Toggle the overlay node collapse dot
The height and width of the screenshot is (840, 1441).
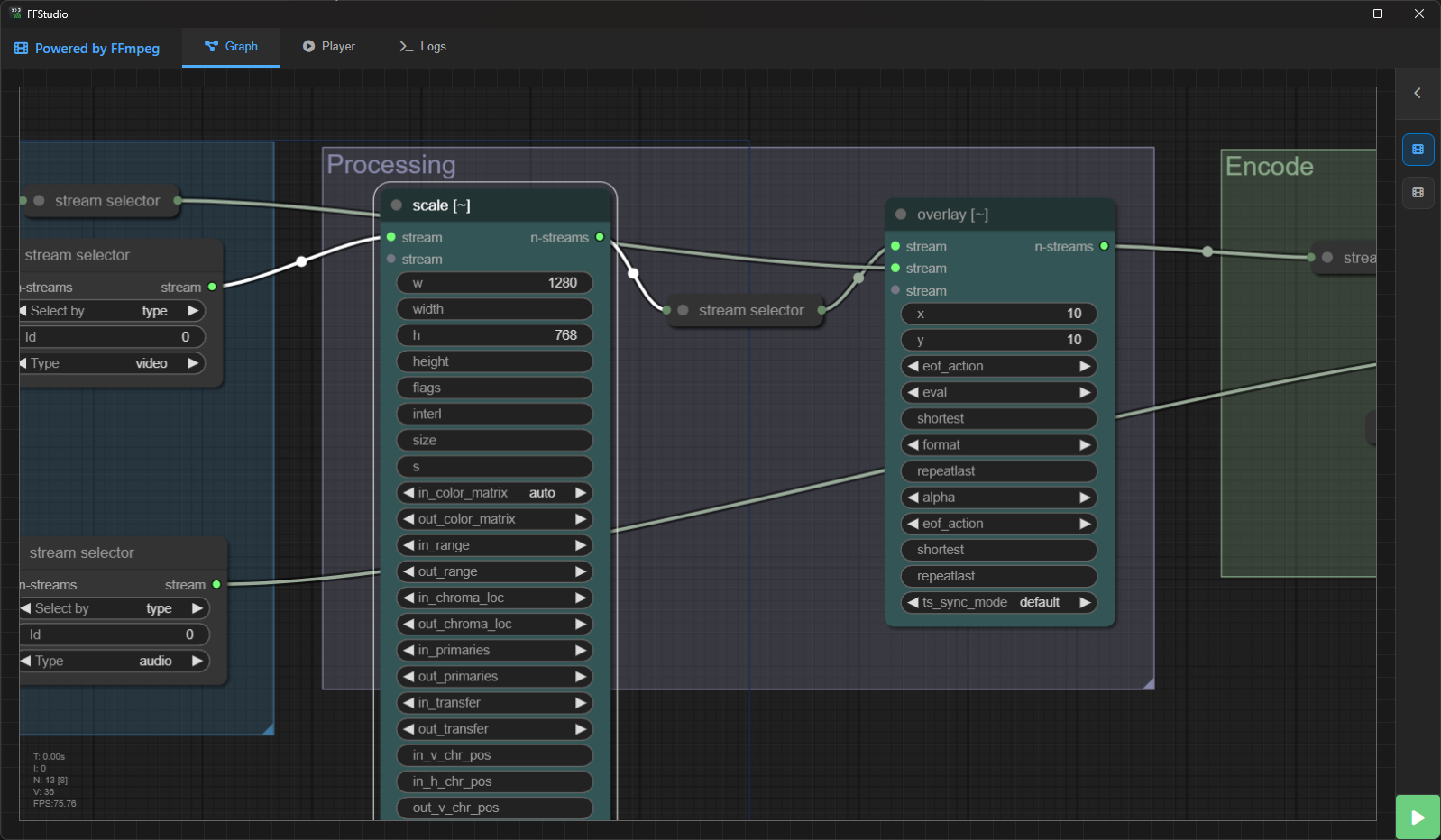(901, 215)
